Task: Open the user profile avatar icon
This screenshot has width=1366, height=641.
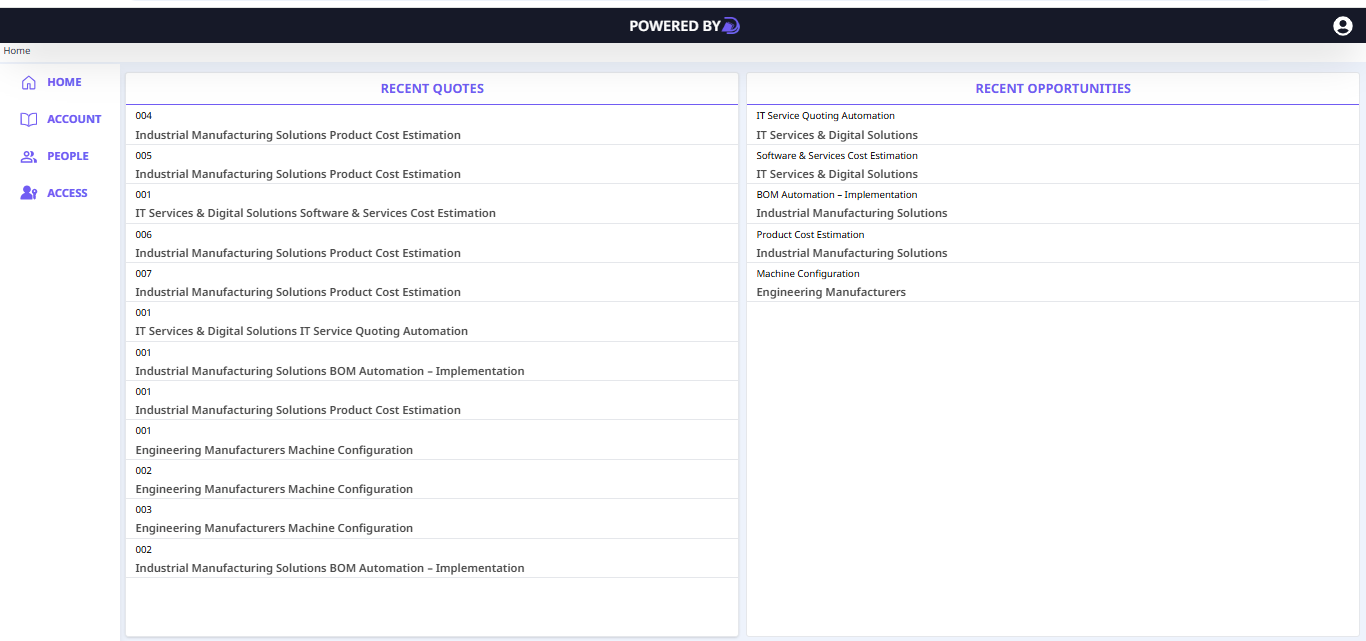Action: coord(1343,27)
